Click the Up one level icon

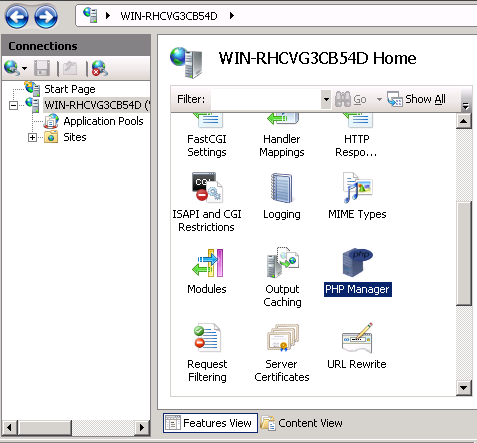pos(70,68)
